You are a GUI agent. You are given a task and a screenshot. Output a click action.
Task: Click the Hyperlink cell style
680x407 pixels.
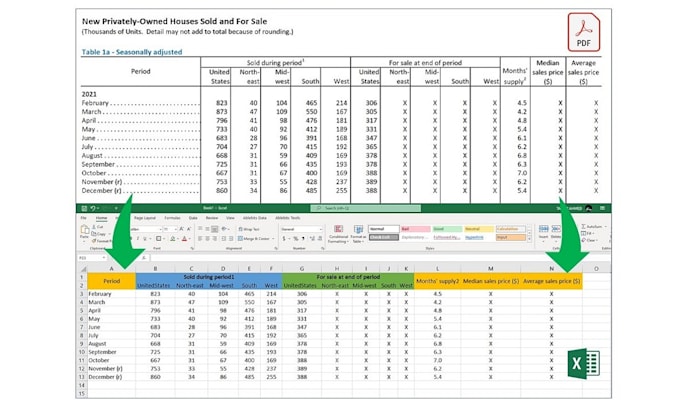pyautogui.click(x=474, y=237)
